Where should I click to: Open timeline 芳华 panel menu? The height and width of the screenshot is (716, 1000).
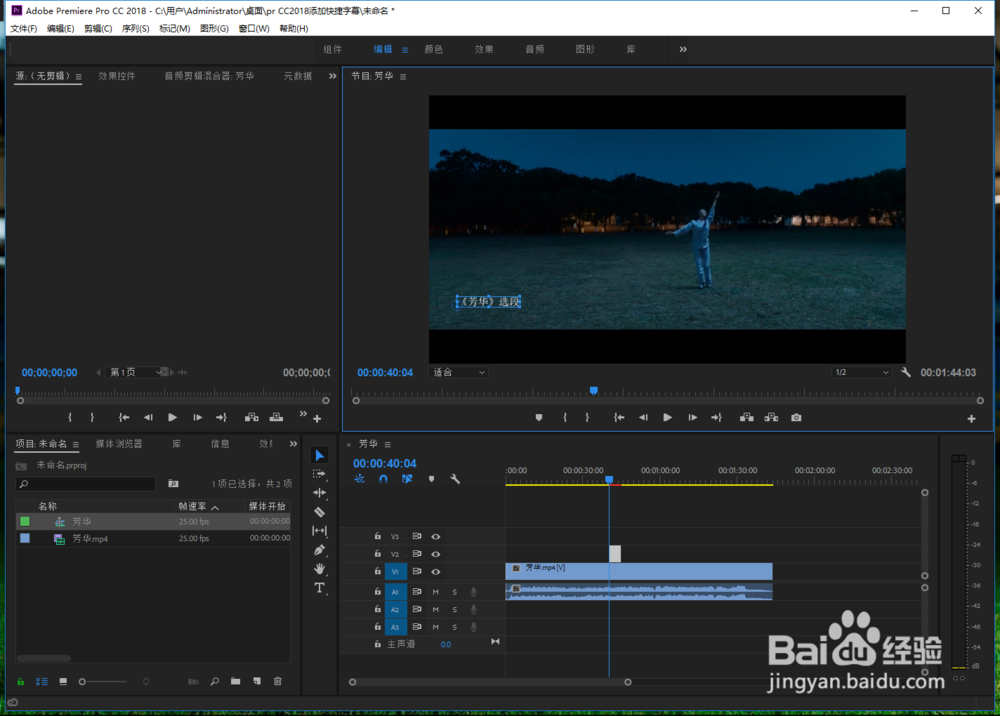388,444
